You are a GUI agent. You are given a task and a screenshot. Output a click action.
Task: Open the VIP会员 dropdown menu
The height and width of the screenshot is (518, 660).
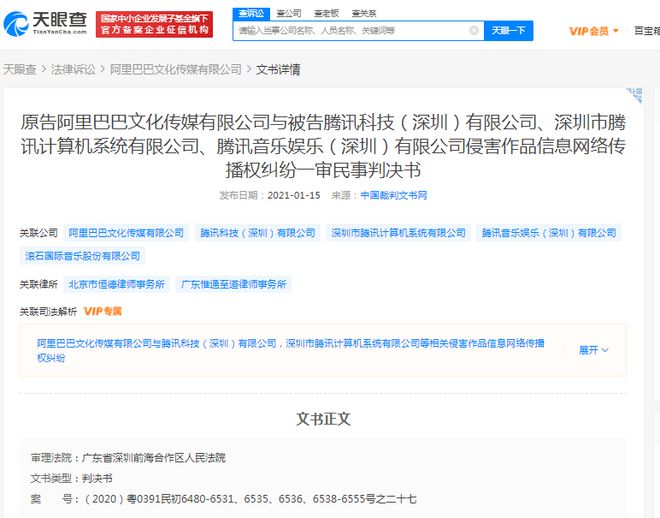[x=594, y=31]
